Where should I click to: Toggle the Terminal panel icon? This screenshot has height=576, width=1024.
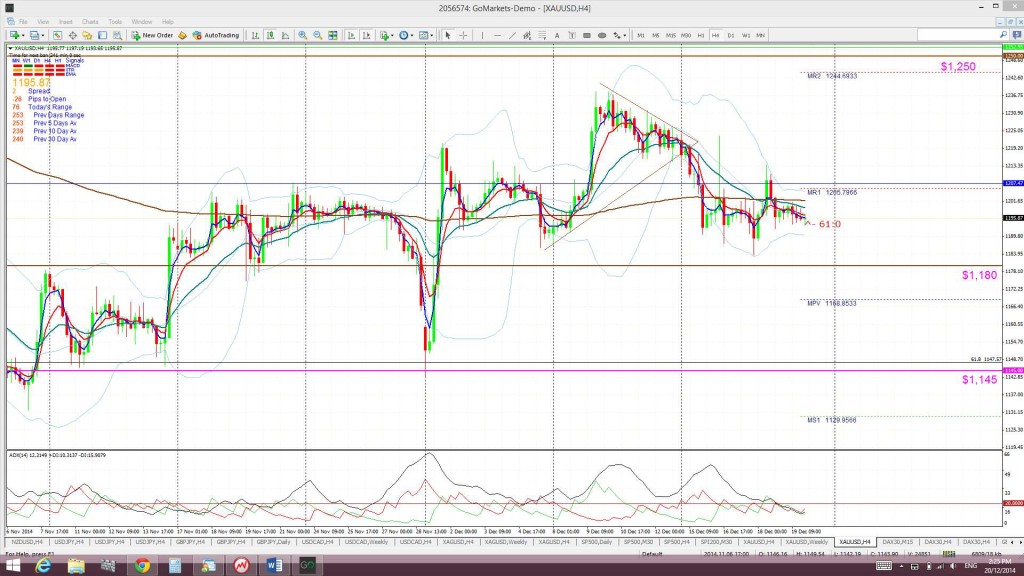tap(103, 35)
